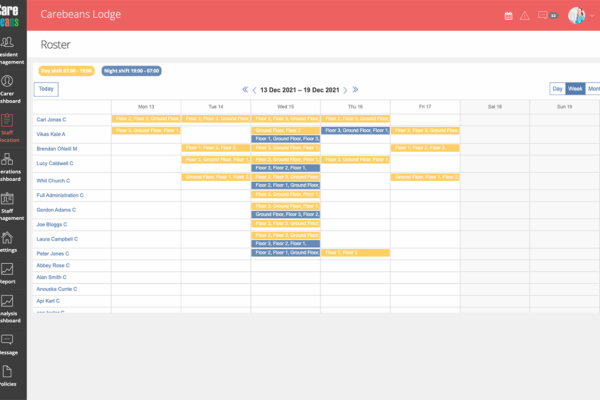Jump forward with the double right arrow
The height and width of the screenshot is (400, 600).
point(355,89)
